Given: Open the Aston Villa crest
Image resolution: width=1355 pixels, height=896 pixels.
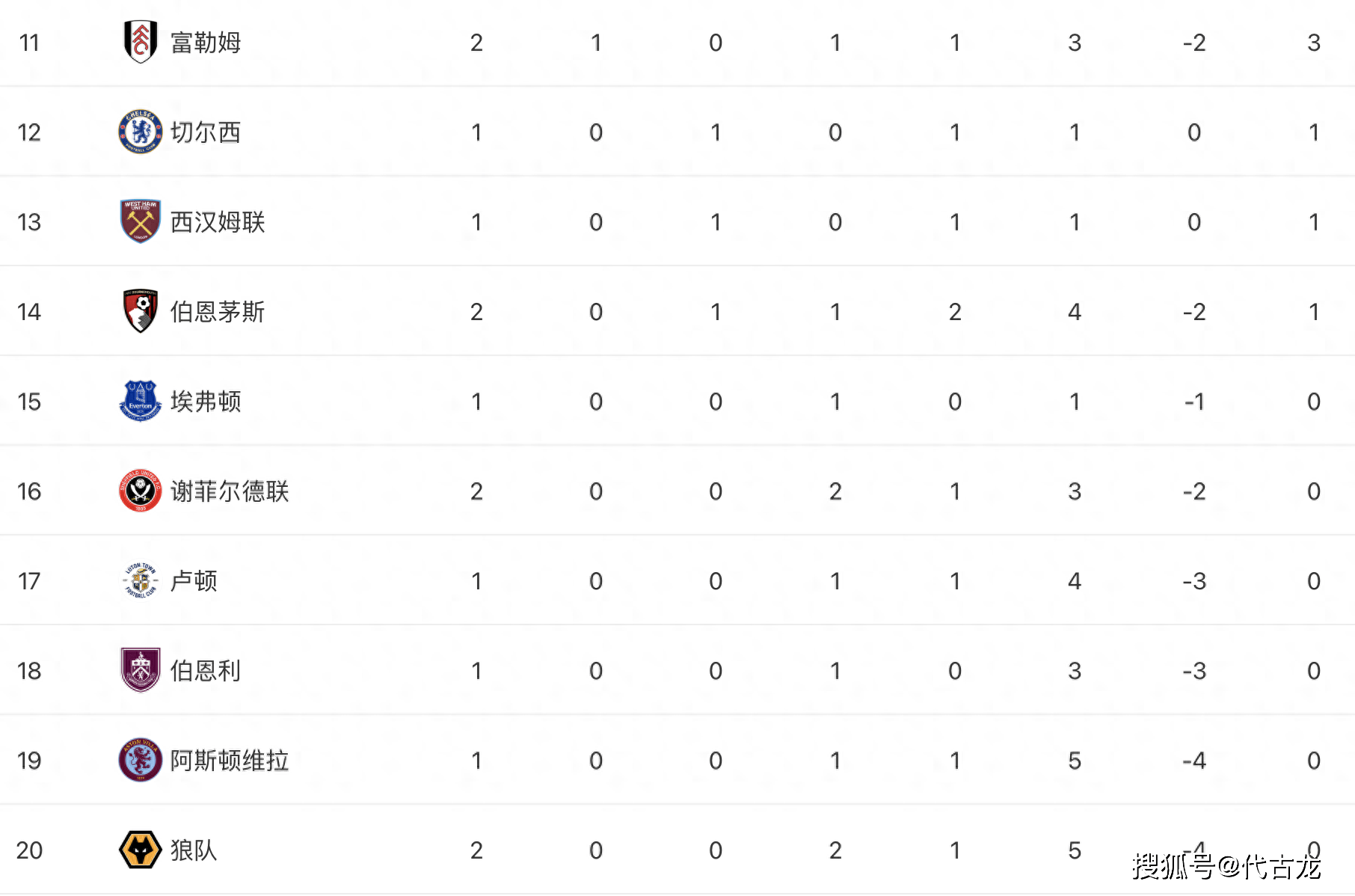Looking at the screenshot, I should click(141, 760).
